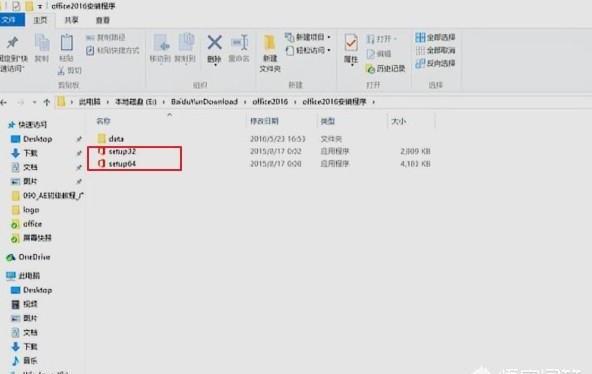Click the Copy to icon
This screenshot has height=374, width=592.
click(x=186, y=42)
